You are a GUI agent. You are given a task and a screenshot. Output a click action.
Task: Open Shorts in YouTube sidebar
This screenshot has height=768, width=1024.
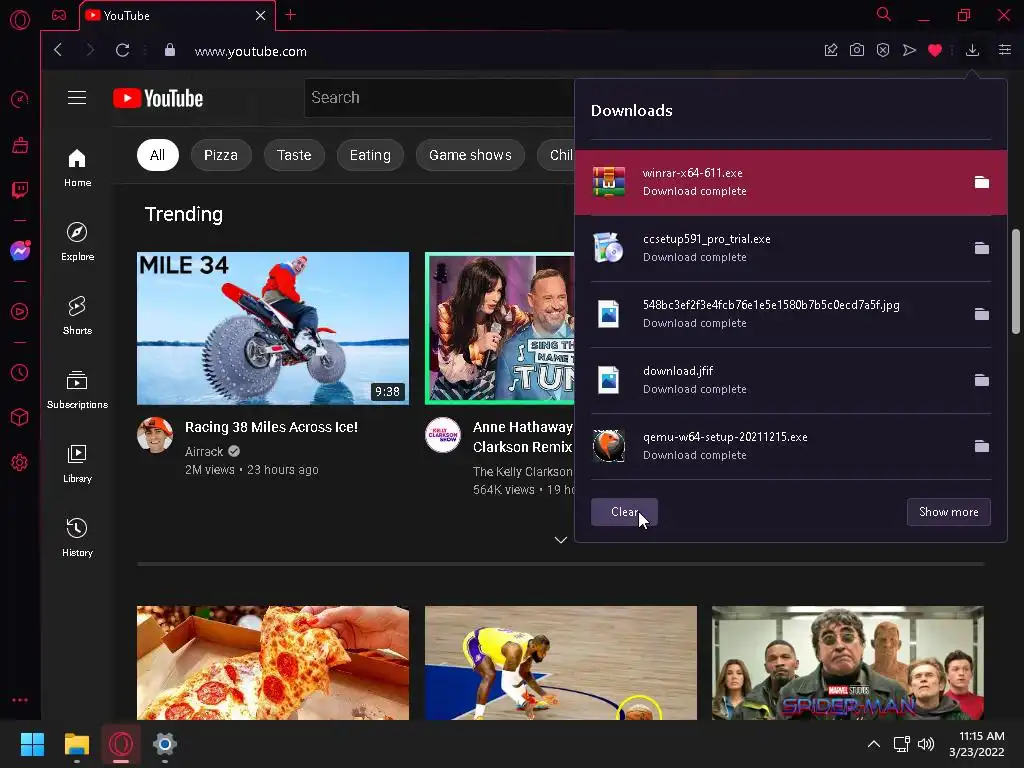77,315
